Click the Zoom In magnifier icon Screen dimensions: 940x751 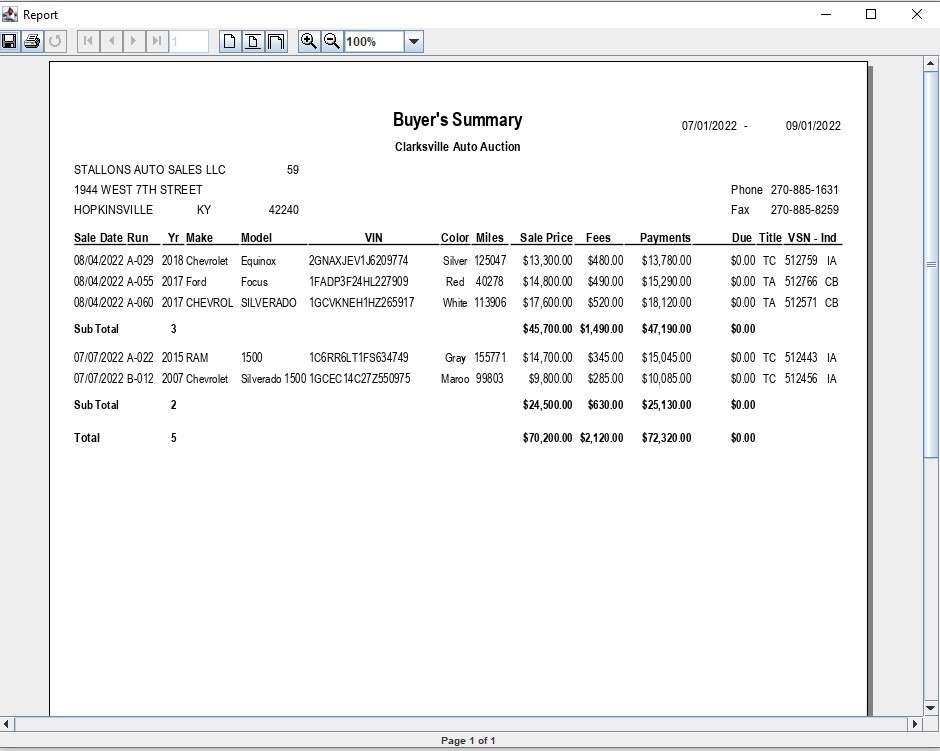tap(309, 41)
